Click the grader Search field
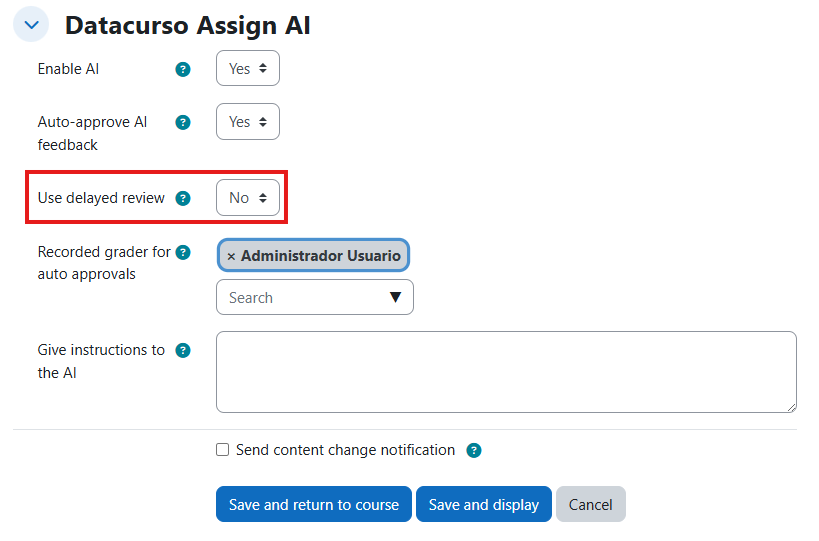The width and height of the screenshot is (819, 541). (300, 298)
